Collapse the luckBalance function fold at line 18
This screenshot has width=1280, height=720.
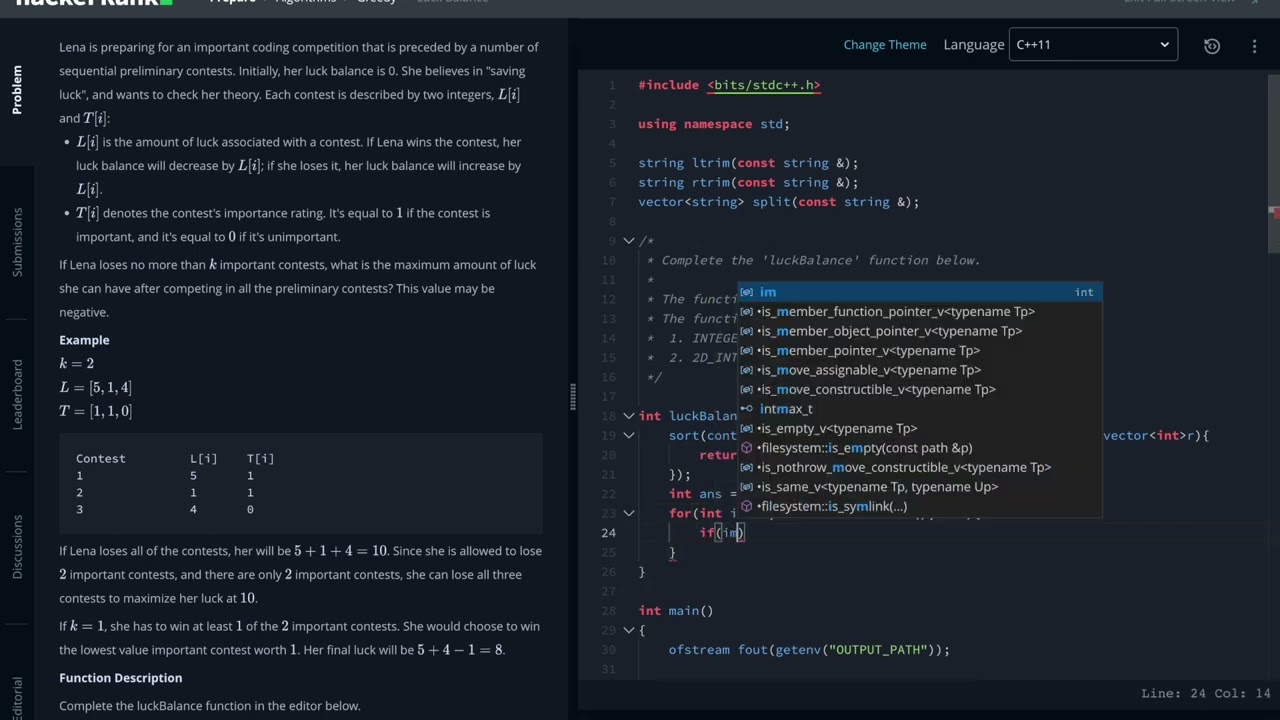click(x=628, y=416)
